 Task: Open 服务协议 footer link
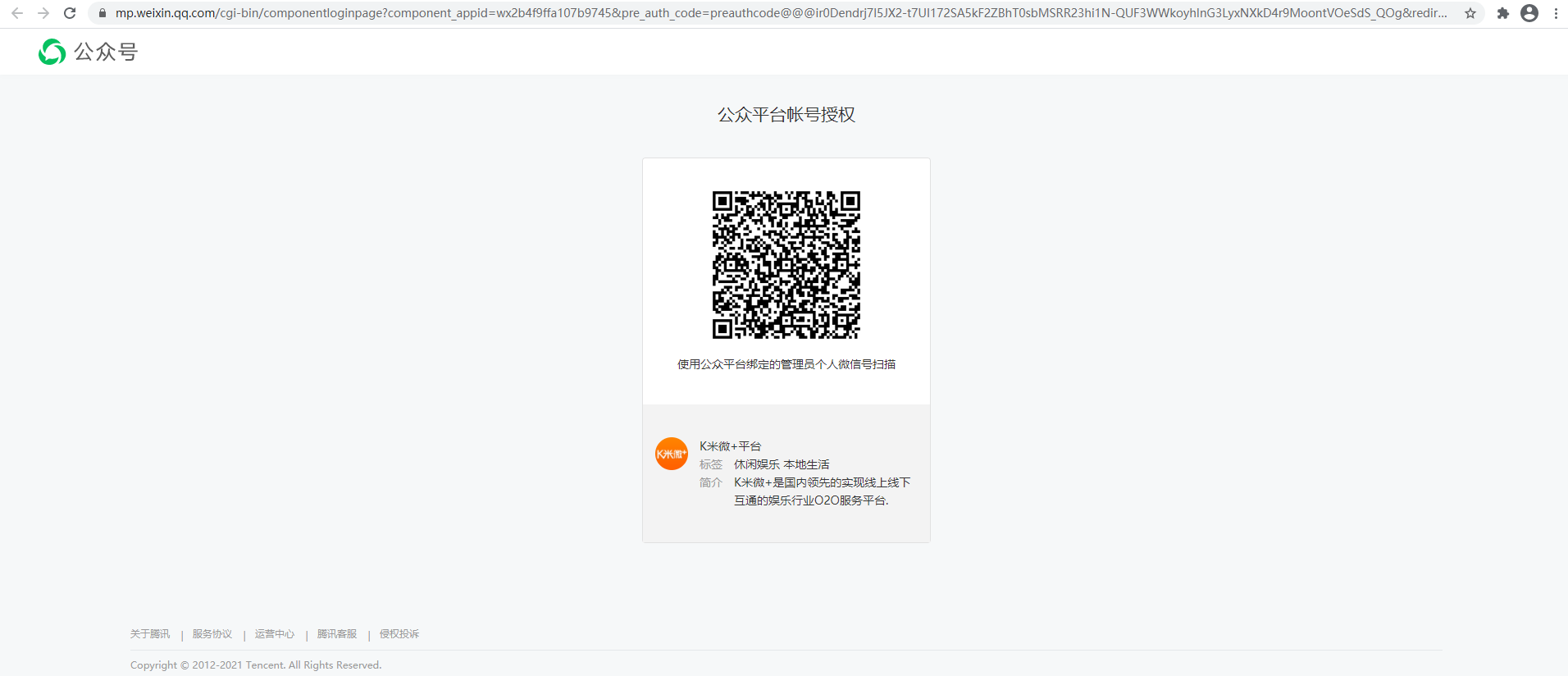(x=212, y=634)
